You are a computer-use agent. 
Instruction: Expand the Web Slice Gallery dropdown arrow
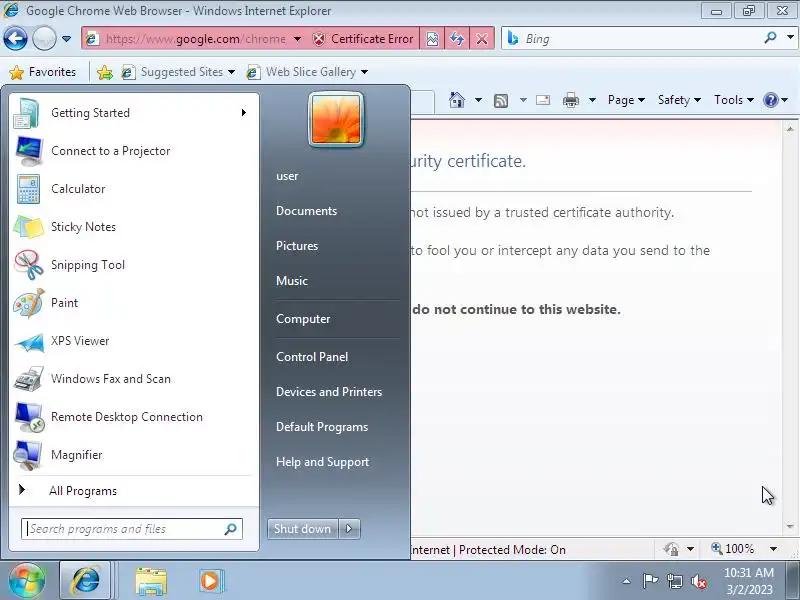(x=364, y=72)
